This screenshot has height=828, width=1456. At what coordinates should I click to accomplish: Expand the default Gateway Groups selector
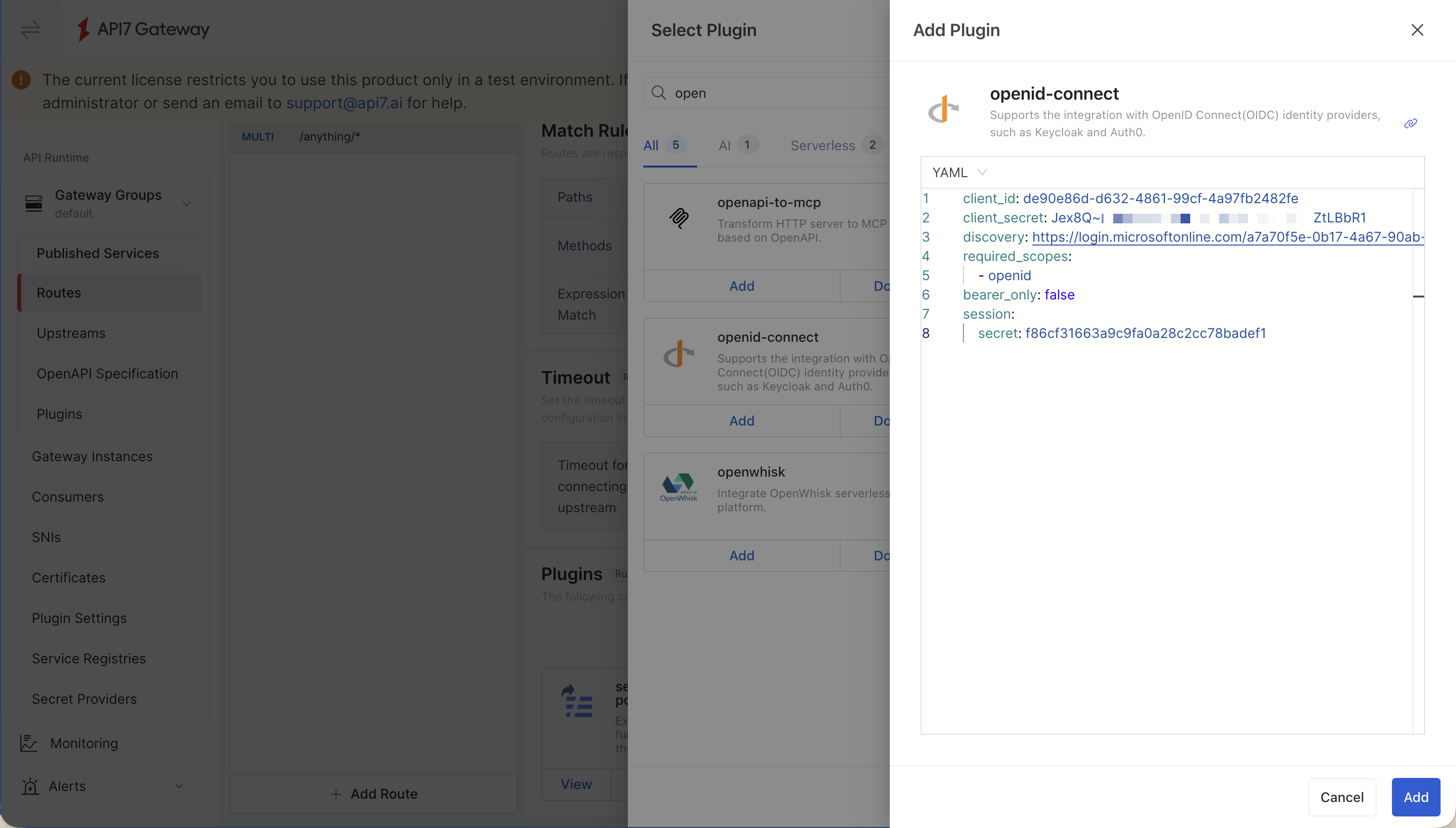coord(186,203)
